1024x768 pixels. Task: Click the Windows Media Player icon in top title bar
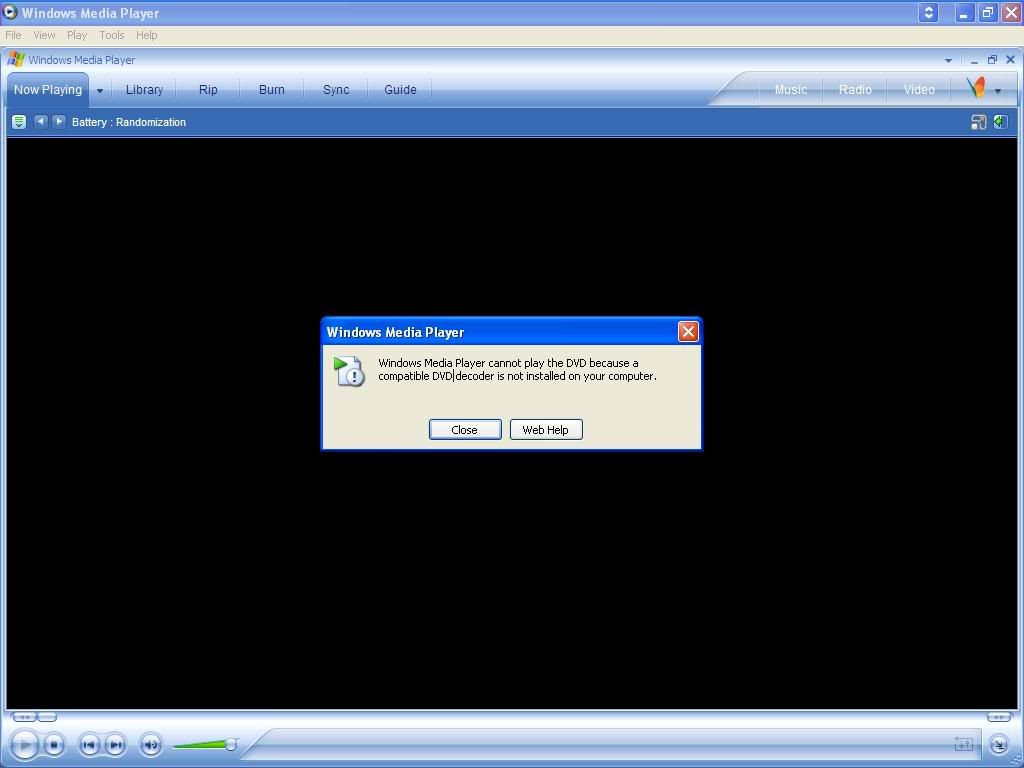(10, 12)
